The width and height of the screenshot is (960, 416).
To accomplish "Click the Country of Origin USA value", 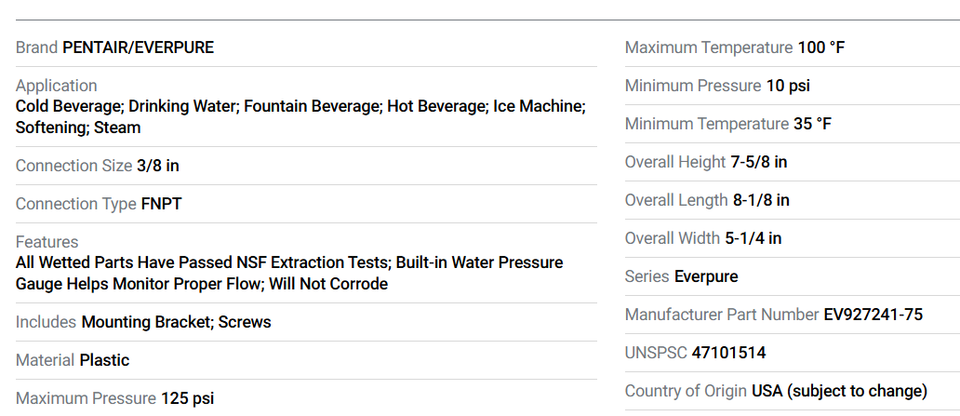I will coord(839,390).
